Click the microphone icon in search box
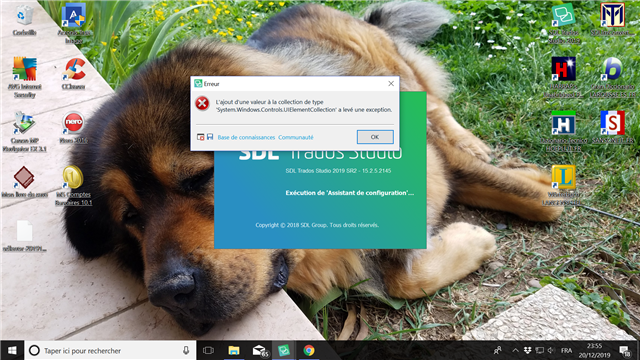The width and height of the screenshot is (640, 360). [x=186, y=350]
